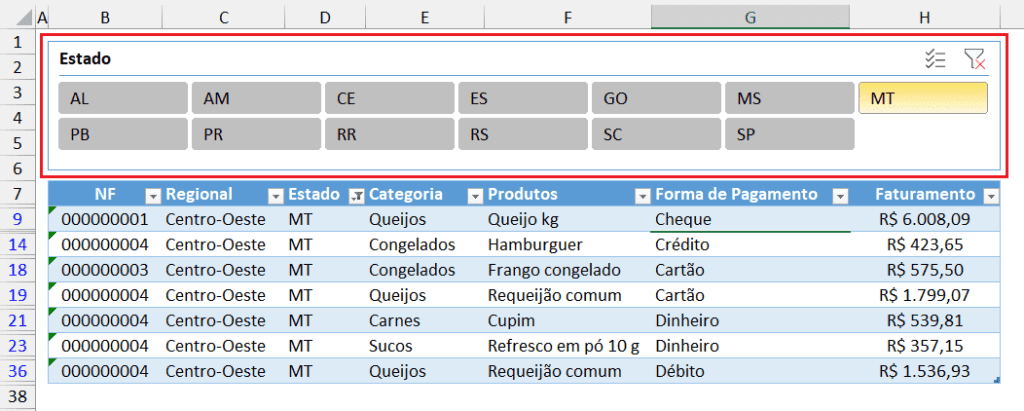Image resolution: width=1024 pixels, height=411 pixels.
Task: Toggle the slicer multi-select icon
Action: [935, 59]
